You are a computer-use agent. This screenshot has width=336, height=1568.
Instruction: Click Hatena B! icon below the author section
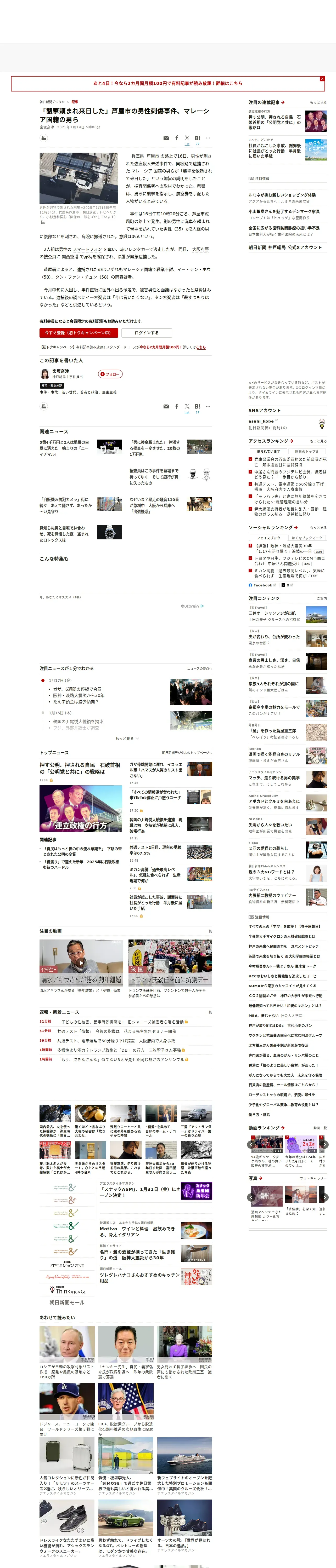(198, 406)
